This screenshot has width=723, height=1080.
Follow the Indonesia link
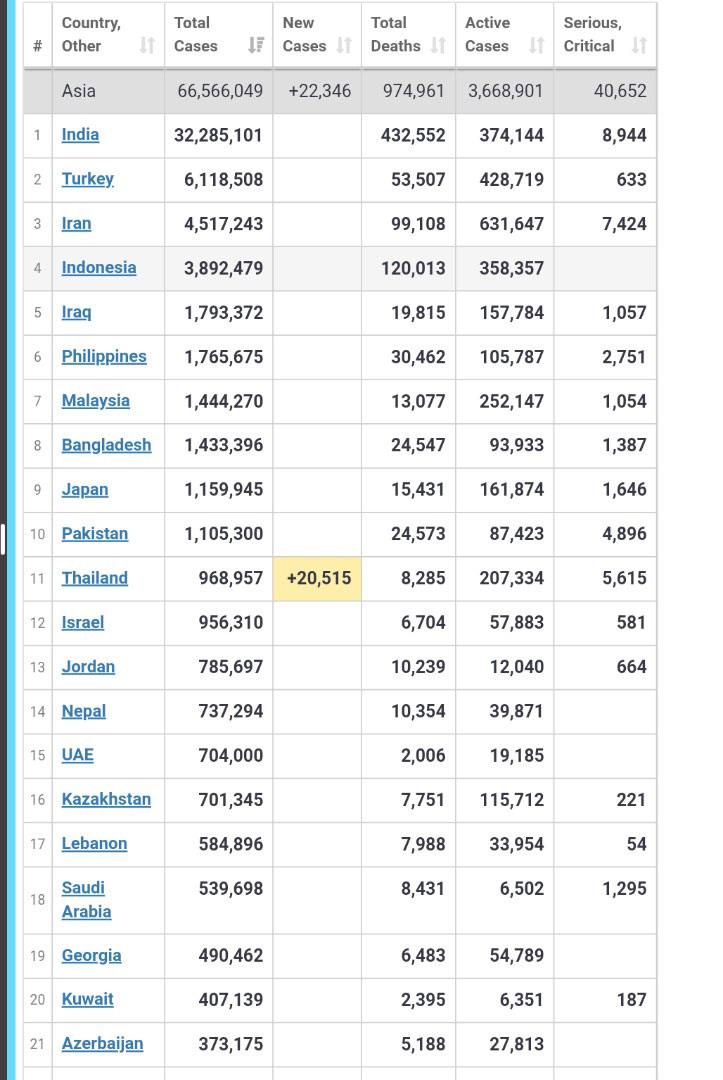tap(98, 267)
